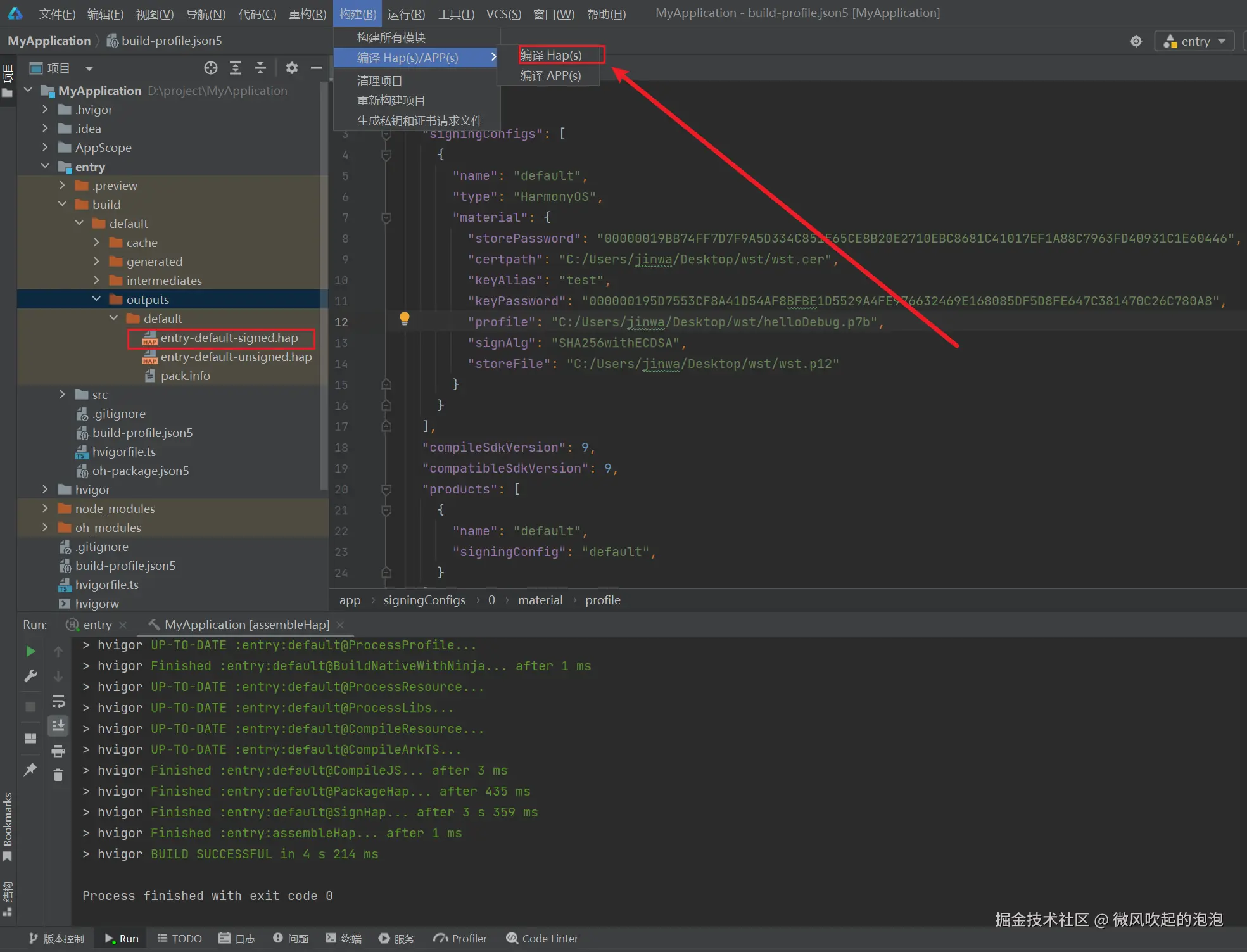Open project panel gear settings
This screenshot has height=952, width=1247.
pyautogui.click(x=291, y=68)
